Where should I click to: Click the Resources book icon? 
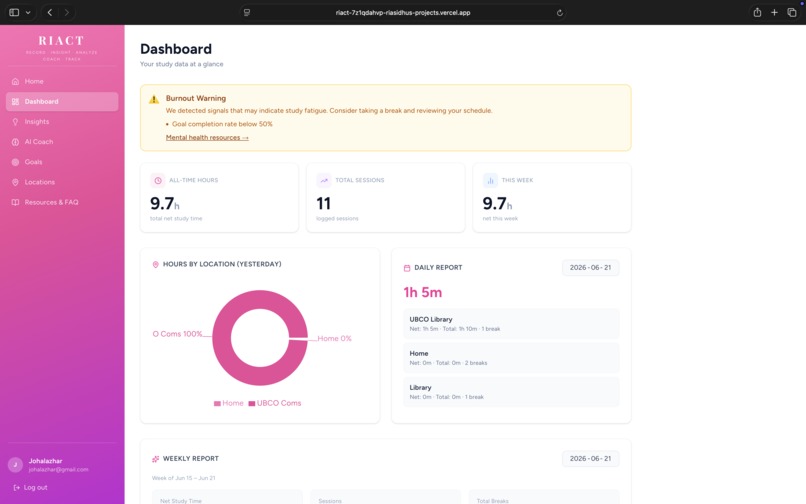click(15, 202)
